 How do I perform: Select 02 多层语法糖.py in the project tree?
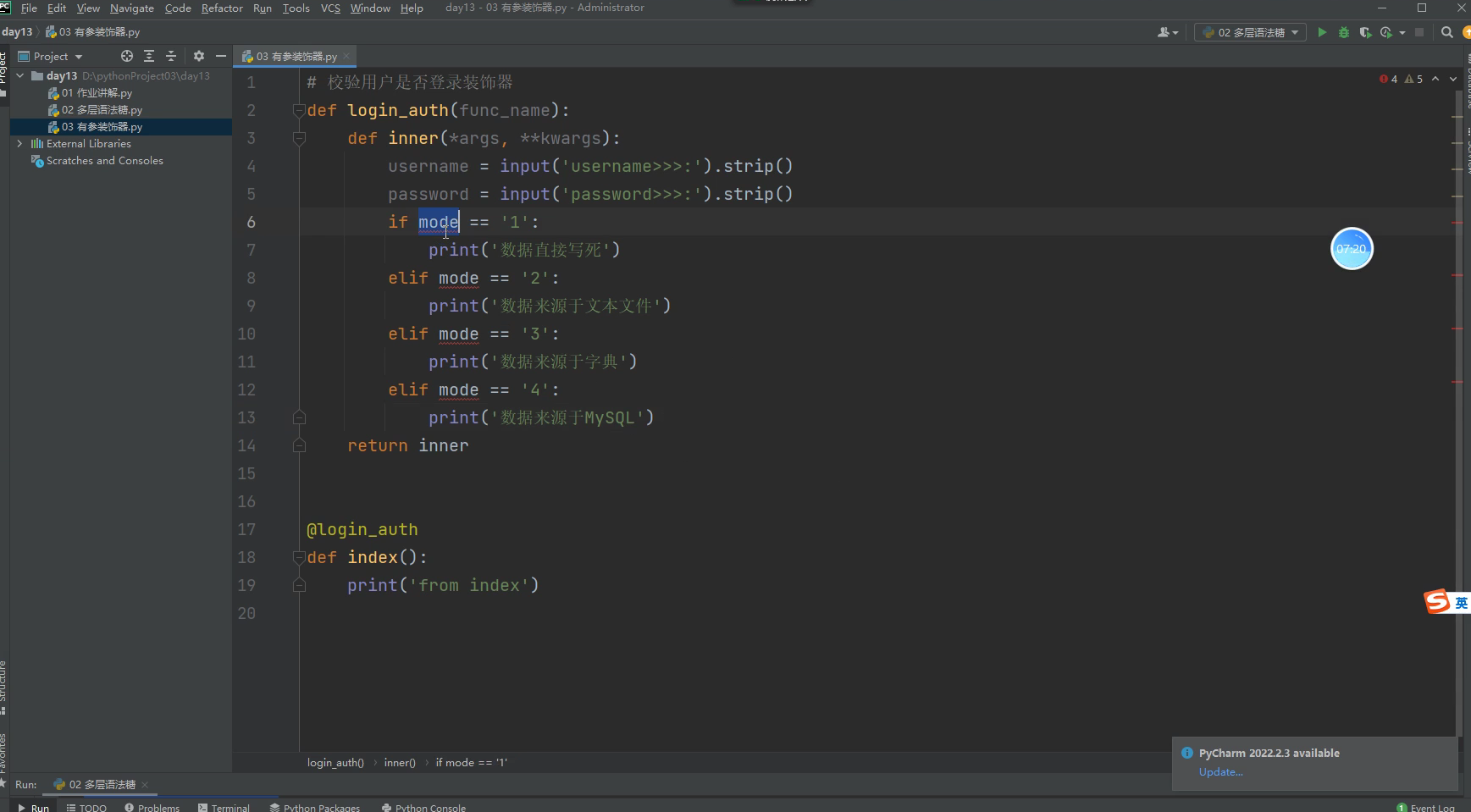tap(95, 109)
